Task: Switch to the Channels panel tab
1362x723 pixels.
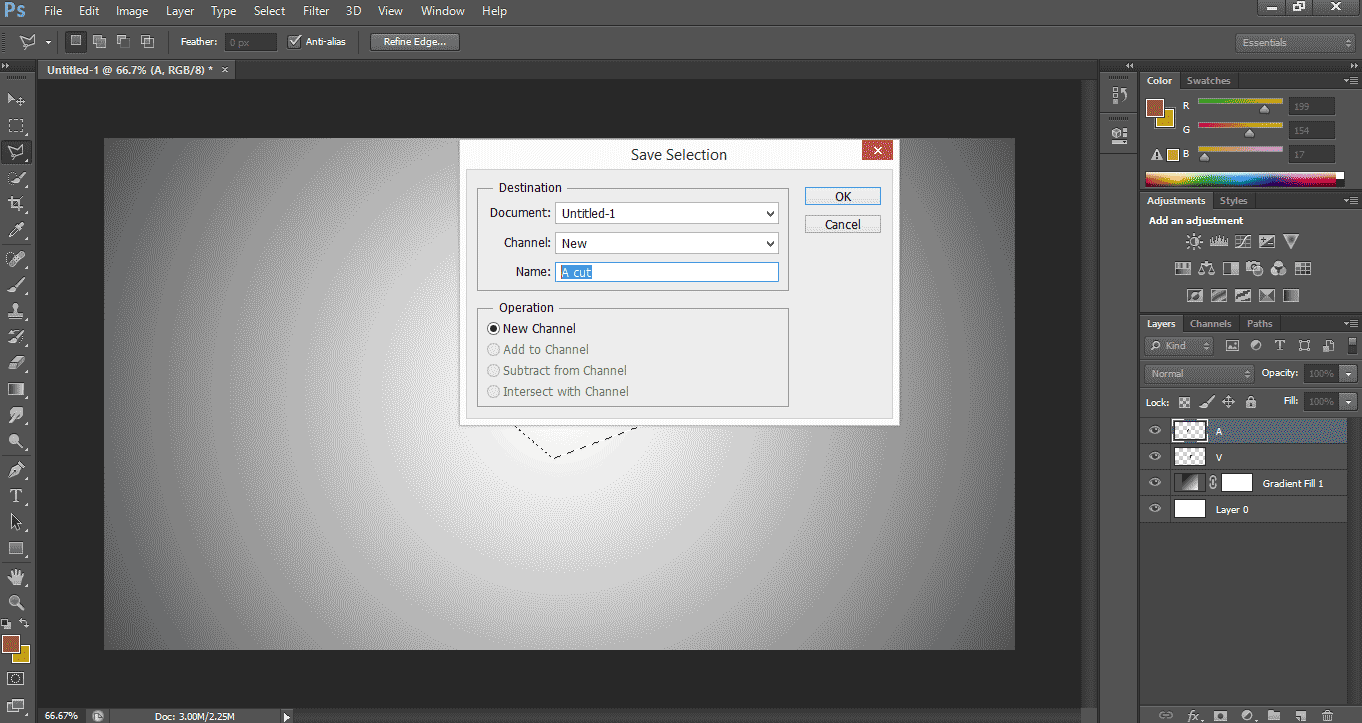Action: pos(1210,324)
